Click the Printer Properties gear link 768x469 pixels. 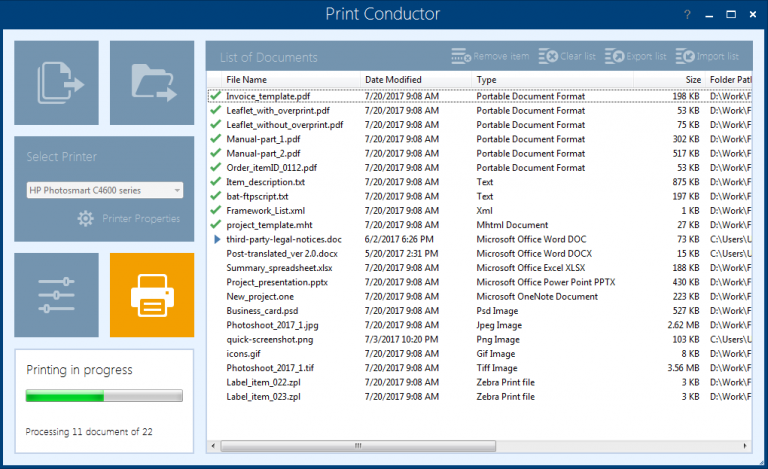129,218
